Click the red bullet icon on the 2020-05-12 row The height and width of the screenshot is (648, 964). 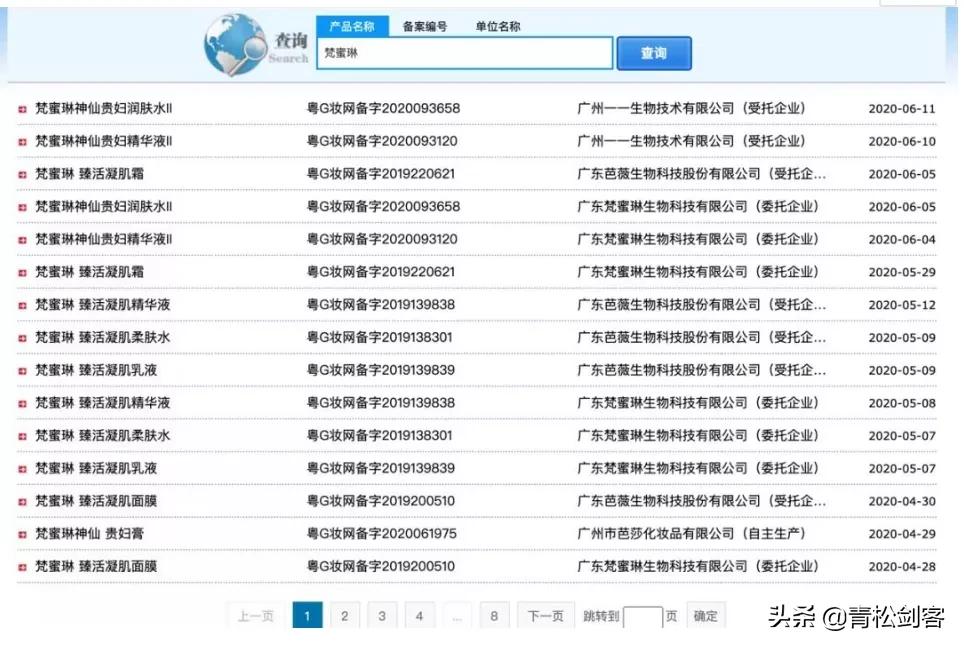click(x=23, y=306)
